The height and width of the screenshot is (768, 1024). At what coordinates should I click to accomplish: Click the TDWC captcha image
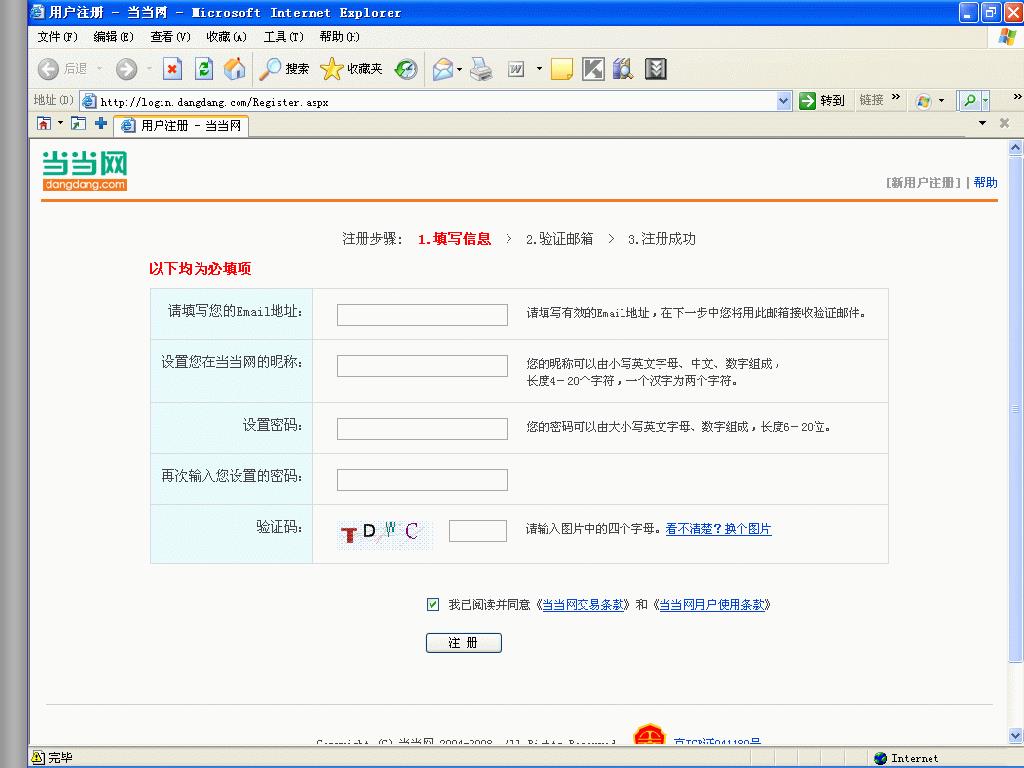click(385, 534)
